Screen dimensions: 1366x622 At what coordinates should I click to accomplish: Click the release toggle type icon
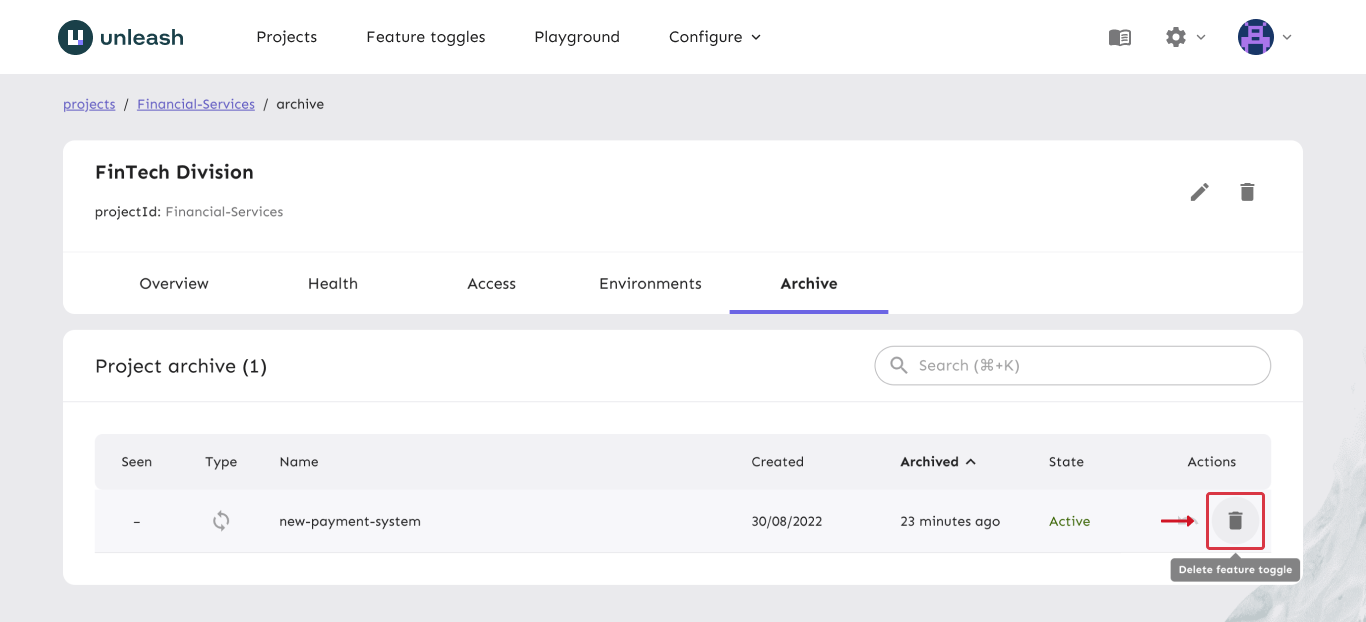[221, 521]
